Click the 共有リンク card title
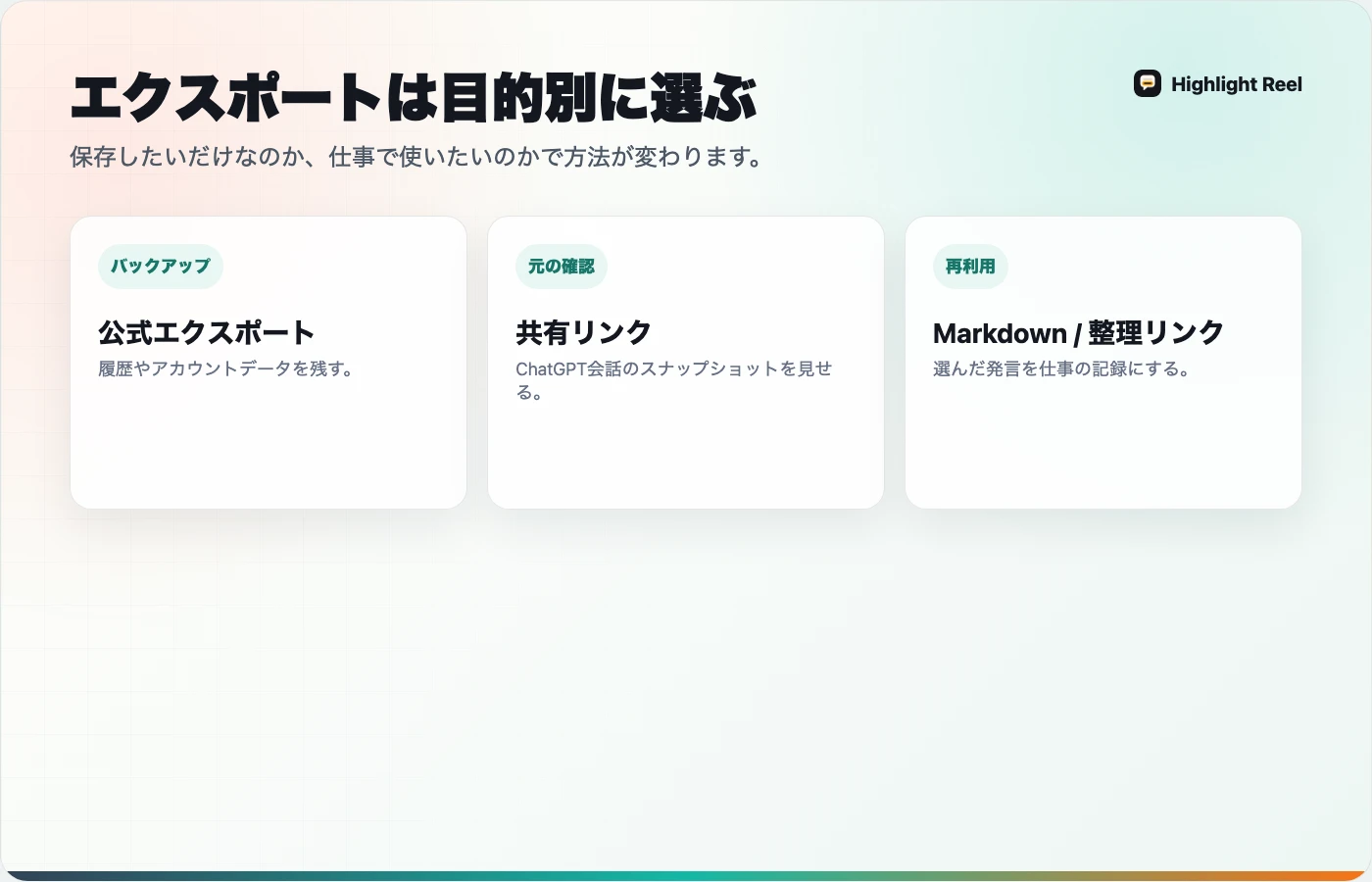Image resolution: width=1372 pixels, height=882 pixels. pos(583,333)
